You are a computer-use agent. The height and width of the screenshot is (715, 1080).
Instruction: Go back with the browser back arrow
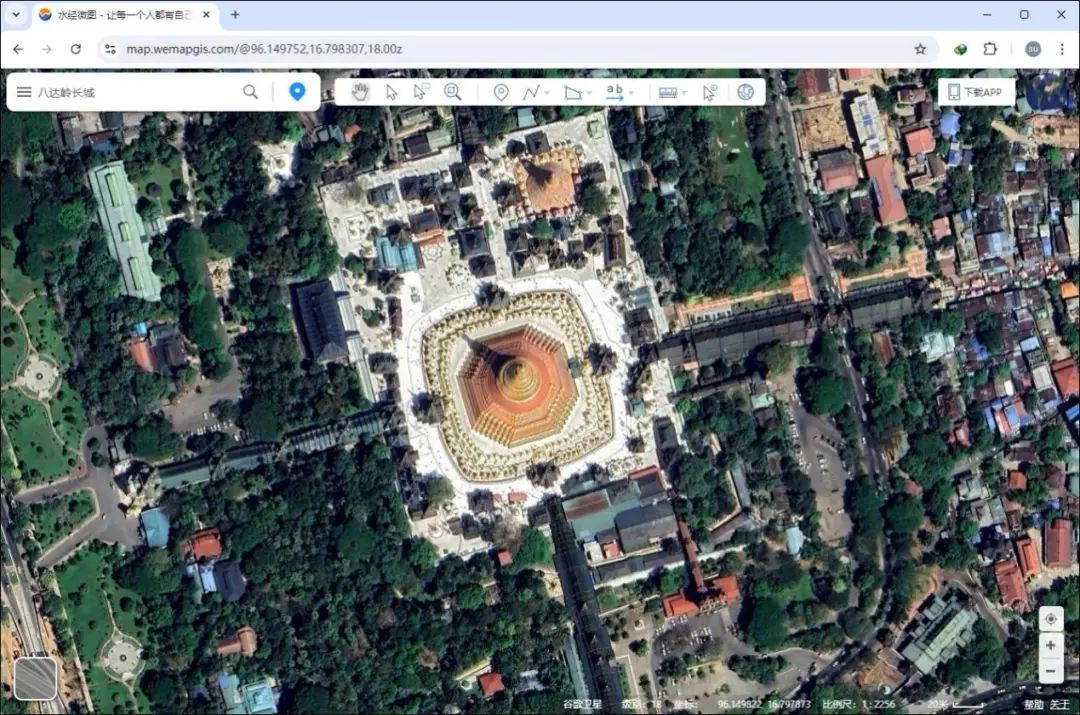[18, 49]
